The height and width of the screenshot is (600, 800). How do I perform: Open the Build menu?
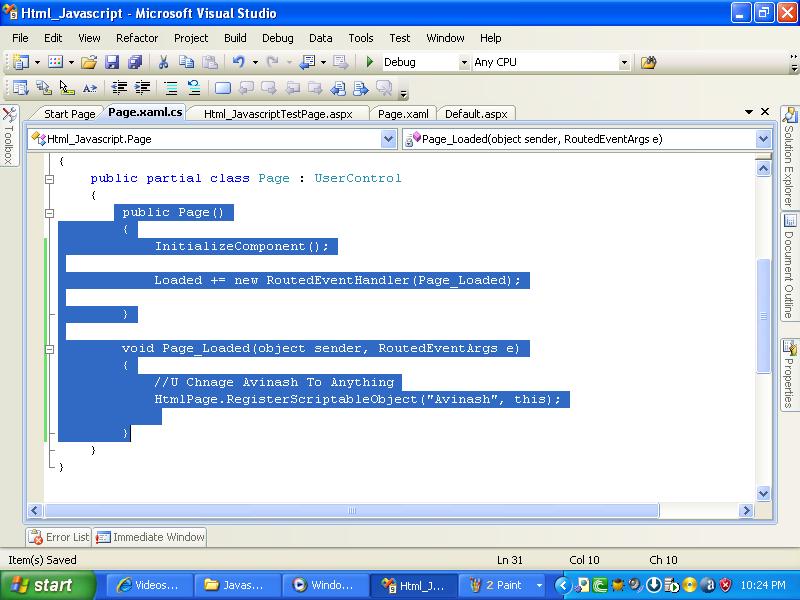coord(235,38)
